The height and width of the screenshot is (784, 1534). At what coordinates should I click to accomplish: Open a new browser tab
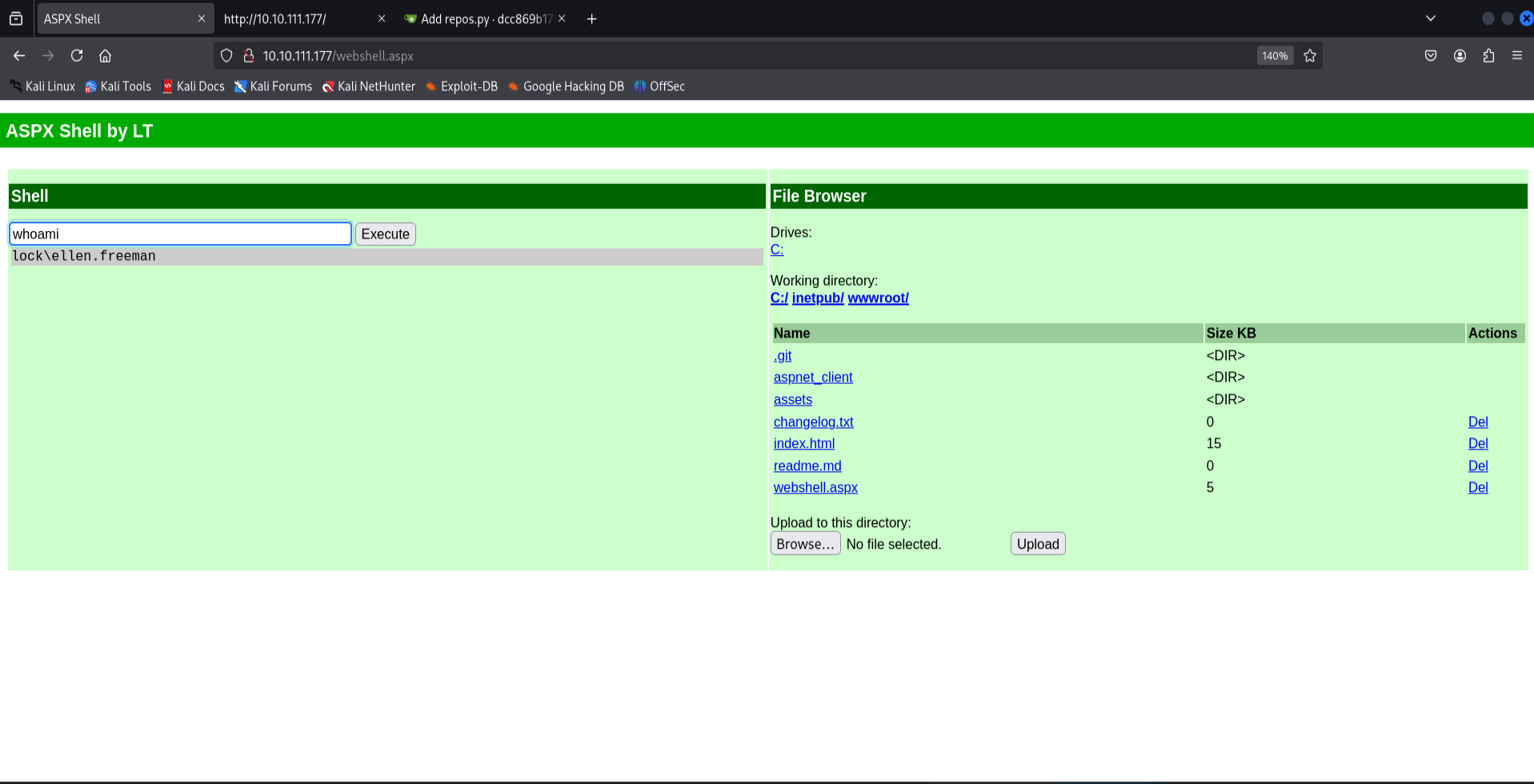(592, 19)
